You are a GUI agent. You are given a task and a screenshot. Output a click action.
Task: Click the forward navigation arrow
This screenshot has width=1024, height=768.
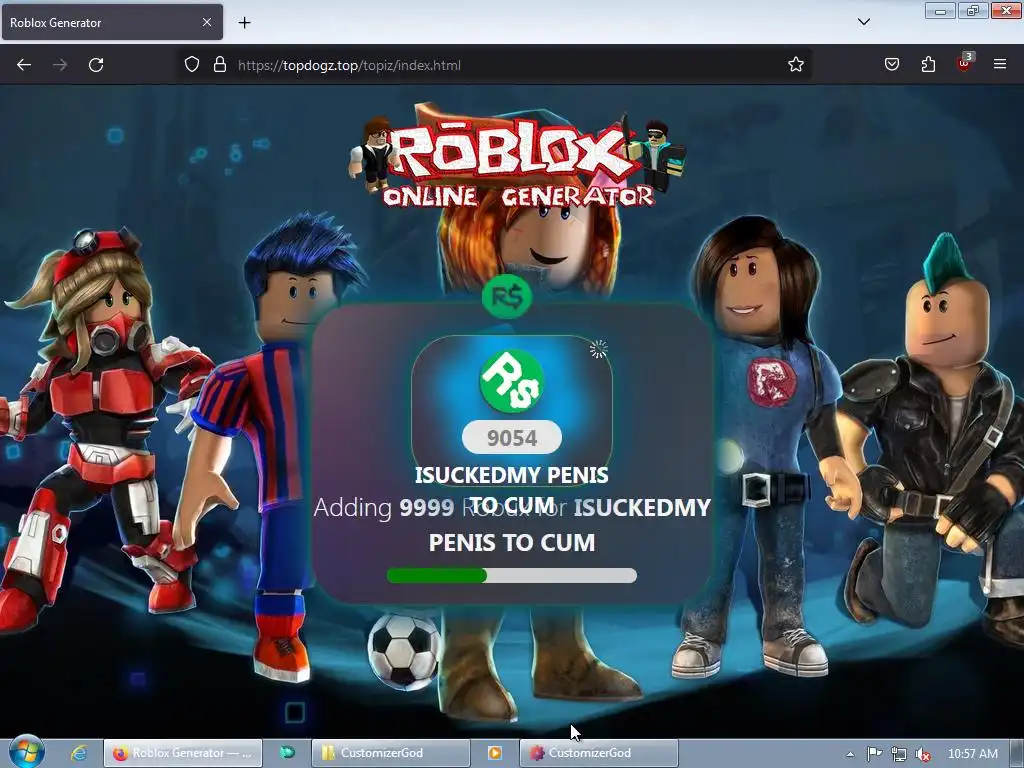click(x=60, y=65)
